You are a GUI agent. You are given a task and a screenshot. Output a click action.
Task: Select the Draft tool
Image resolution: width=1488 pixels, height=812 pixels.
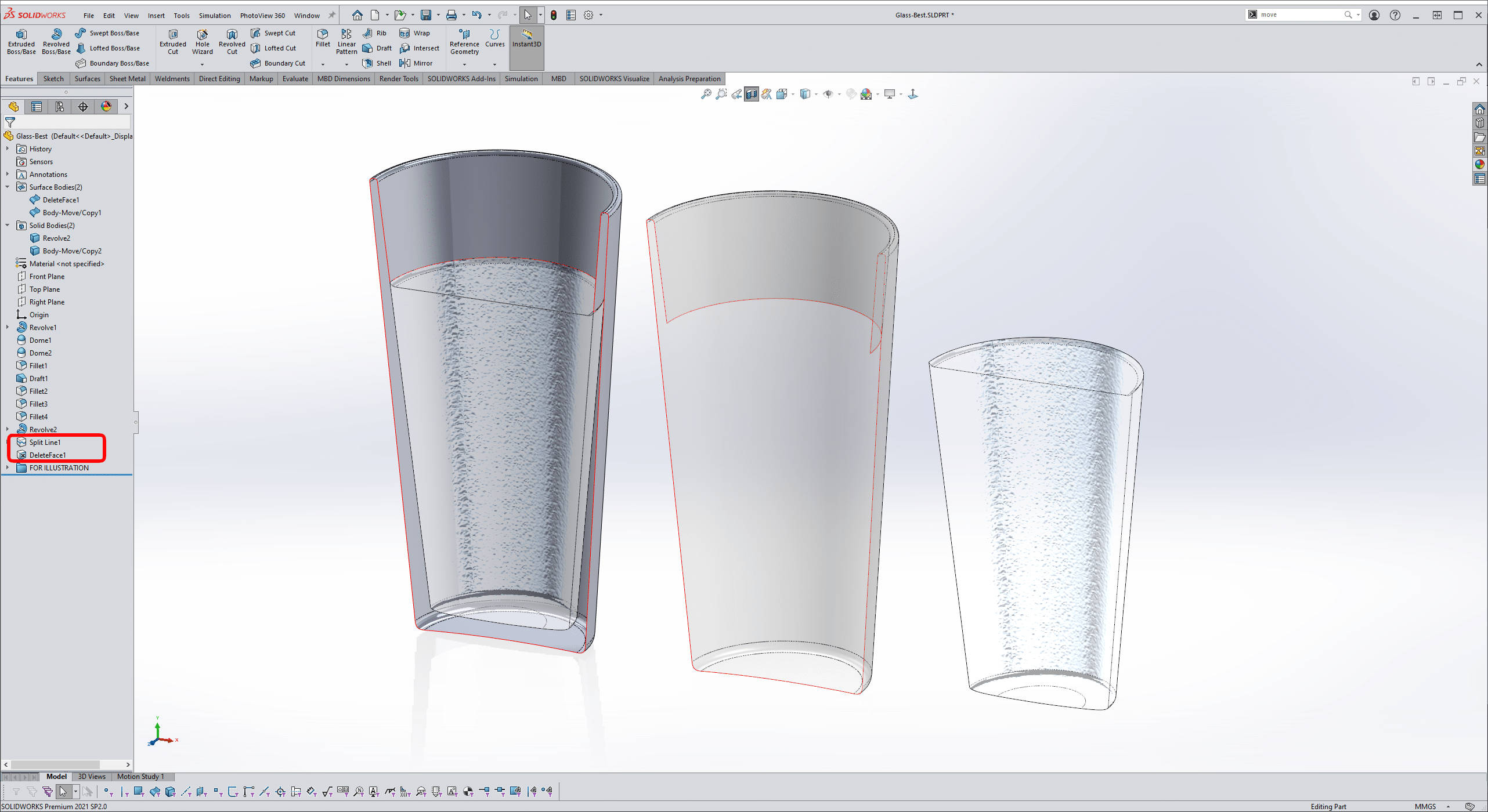pos(377,48)
